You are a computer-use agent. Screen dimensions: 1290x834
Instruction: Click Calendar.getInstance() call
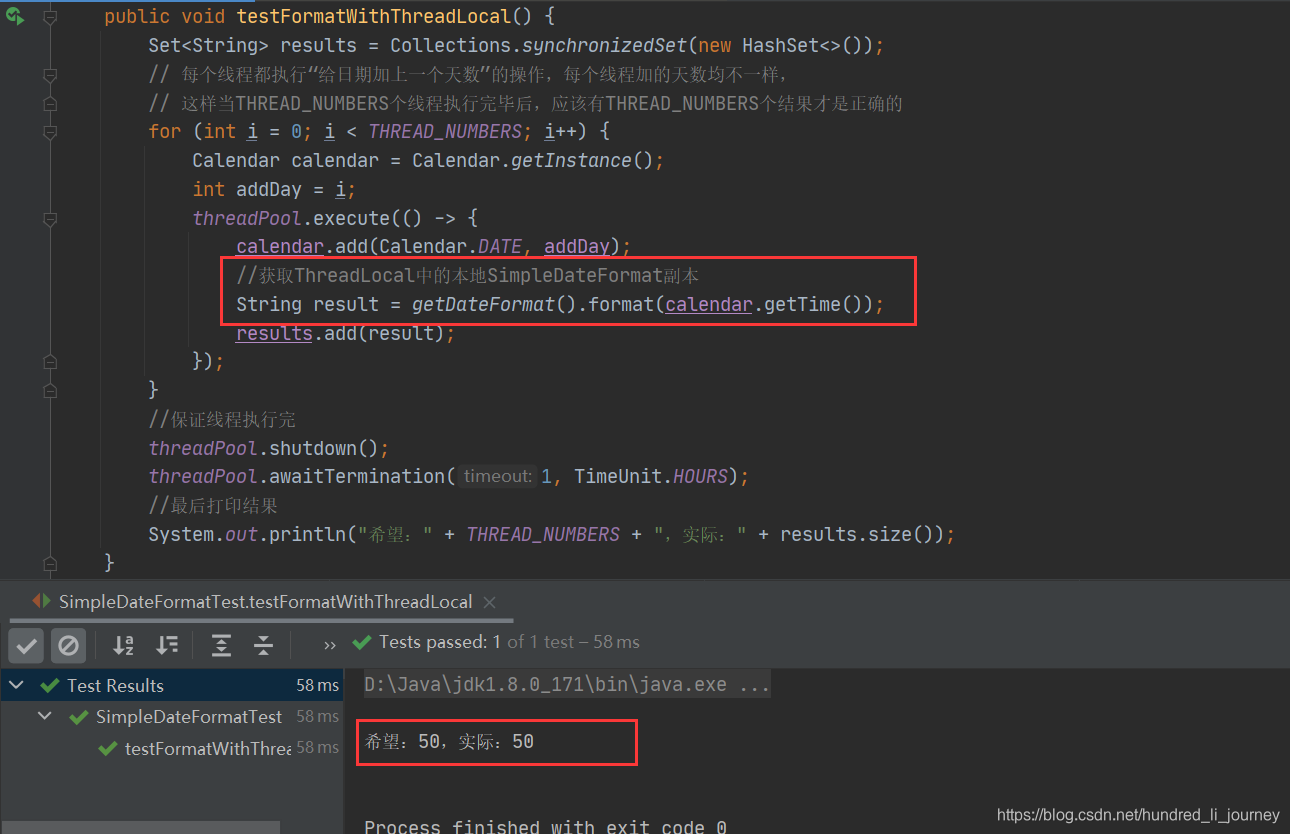(533, 161)
